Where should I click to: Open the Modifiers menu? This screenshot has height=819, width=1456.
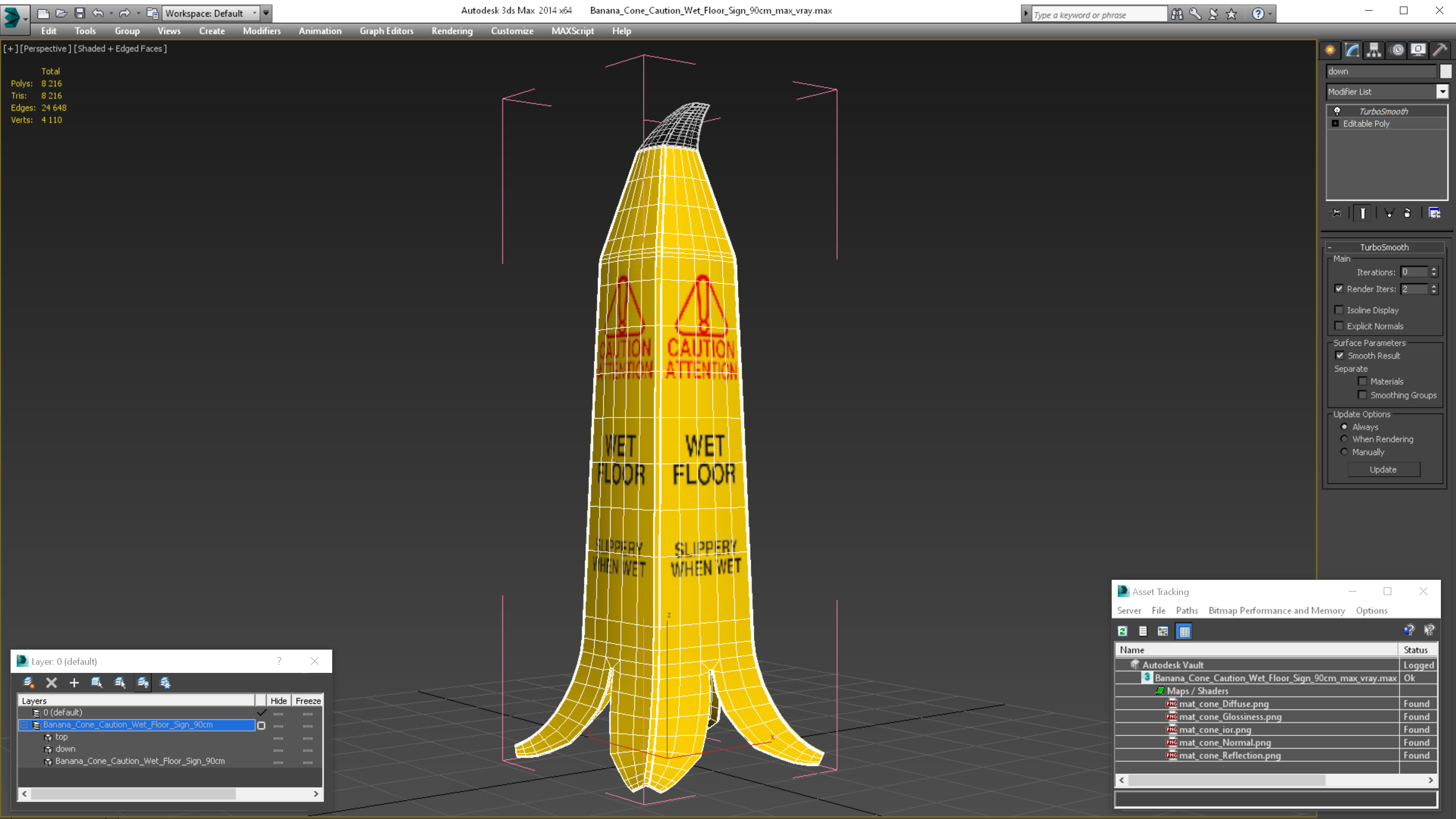click(262, 31)
